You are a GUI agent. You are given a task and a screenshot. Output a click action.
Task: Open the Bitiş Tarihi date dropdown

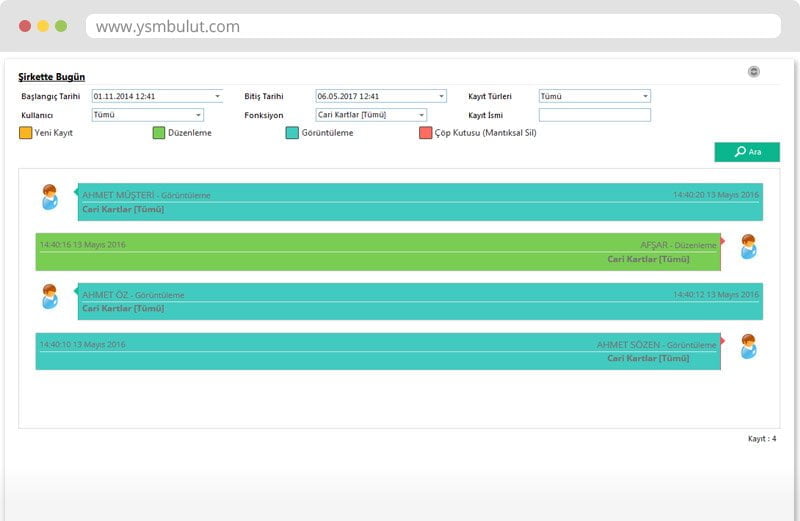(441, 97)
